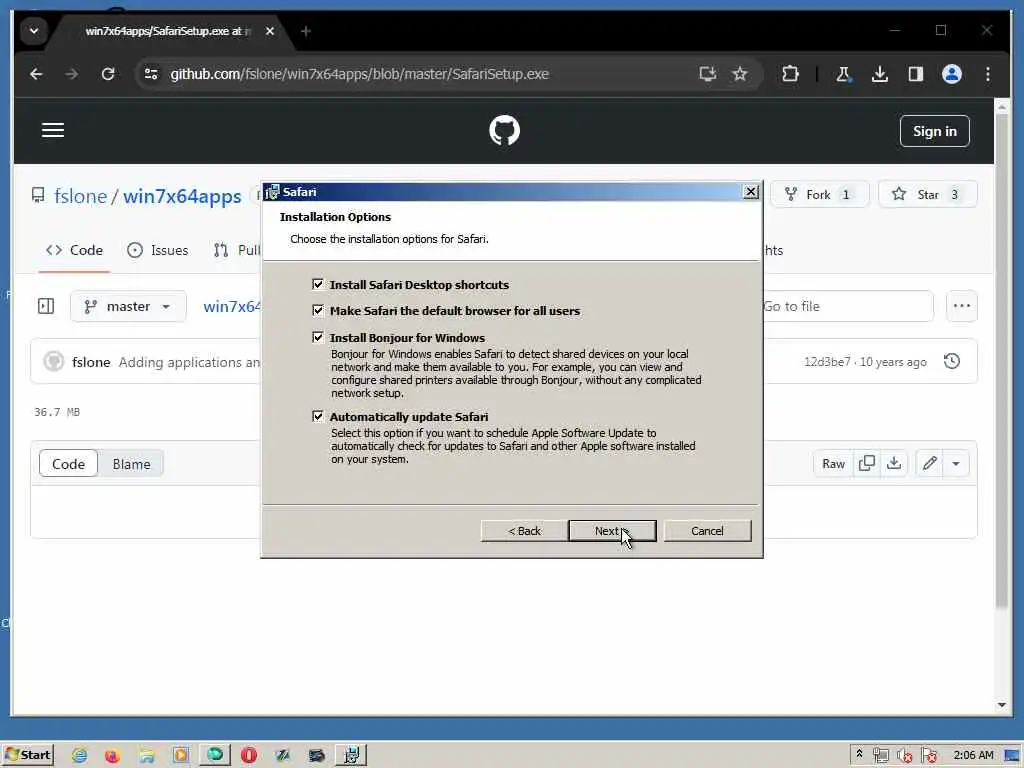Image resolution: width=1024 pixels, height=768 pixels.
Task: Close the Safari installer dialog
Action: click(x=751, y=192)
